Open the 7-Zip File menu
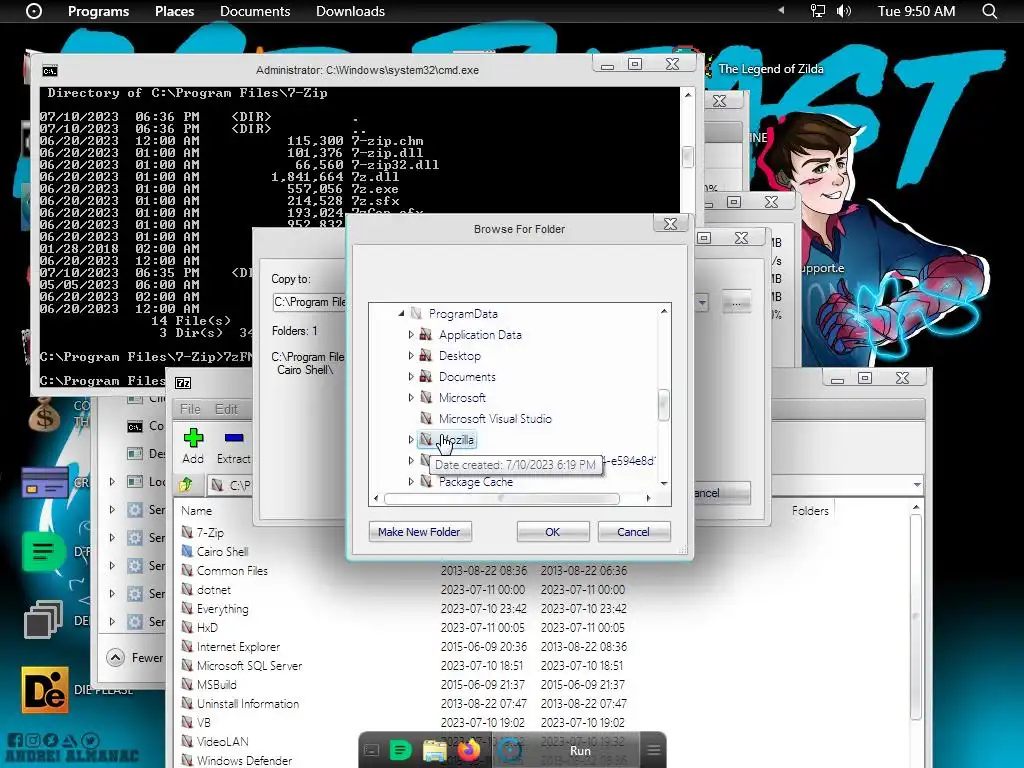Image resolution: width=1024 pixels, height=768 pixels. (x=190, y=409)
